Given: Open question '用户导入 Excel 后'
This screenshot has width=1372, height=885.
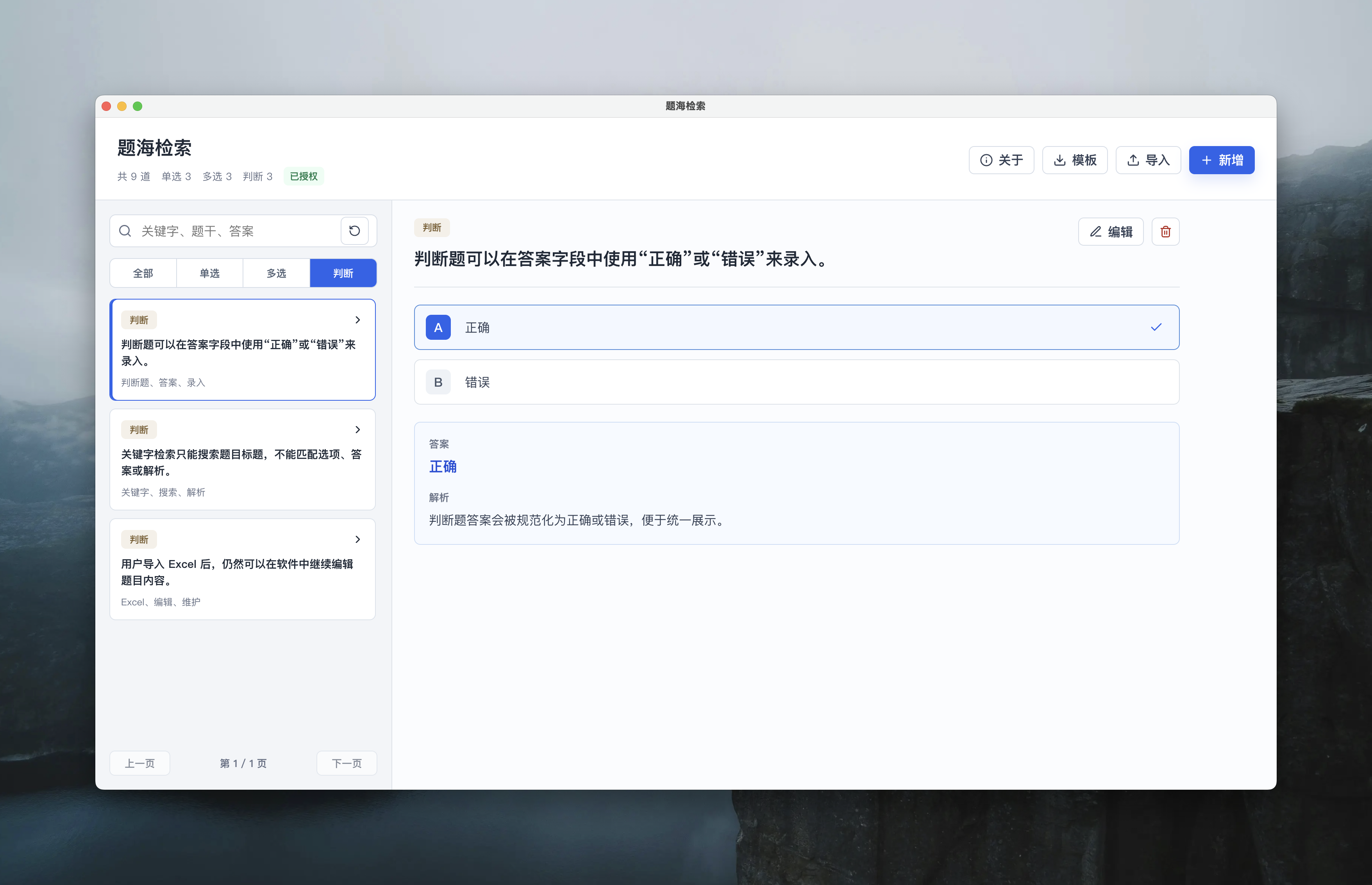Looking at the screenshot, I should (243, 569).
